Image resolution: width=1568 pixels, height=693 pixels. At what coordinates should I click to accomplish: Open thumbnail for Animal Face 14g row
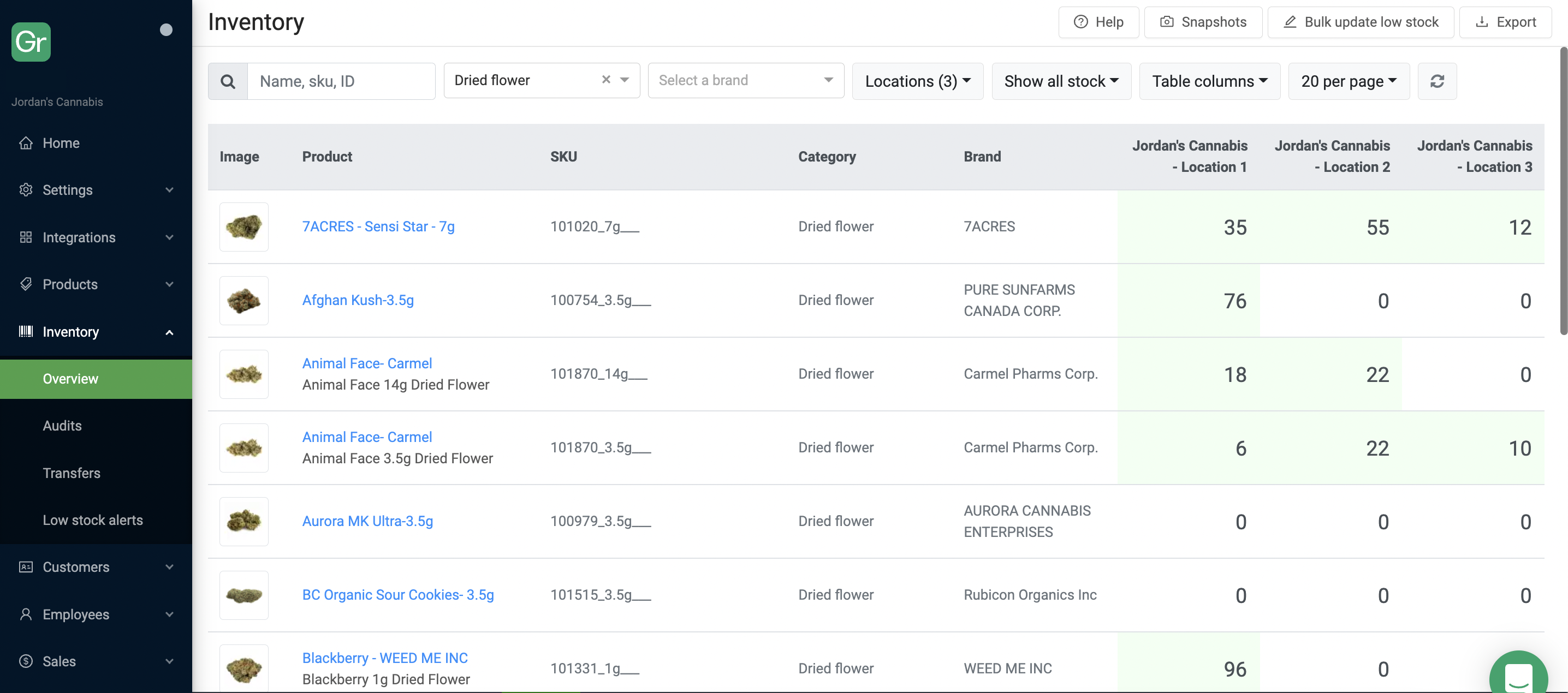(x=244, y=374)
